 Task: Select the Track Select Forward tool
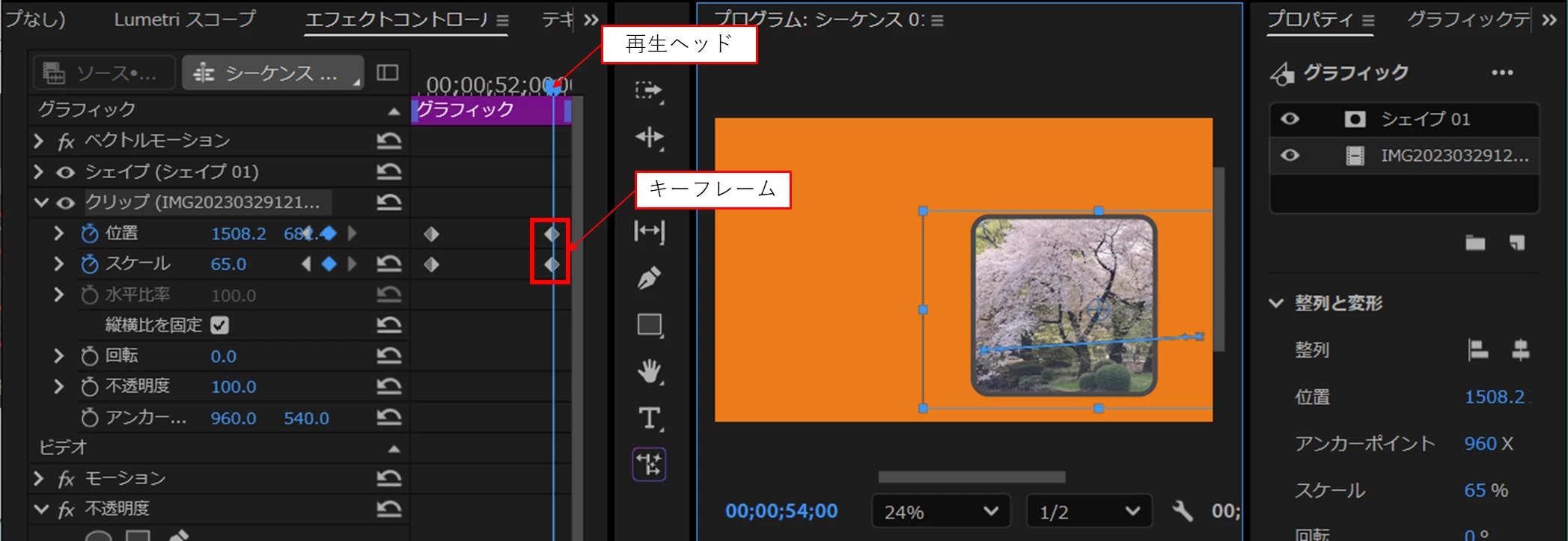click(x=648, y=91)
